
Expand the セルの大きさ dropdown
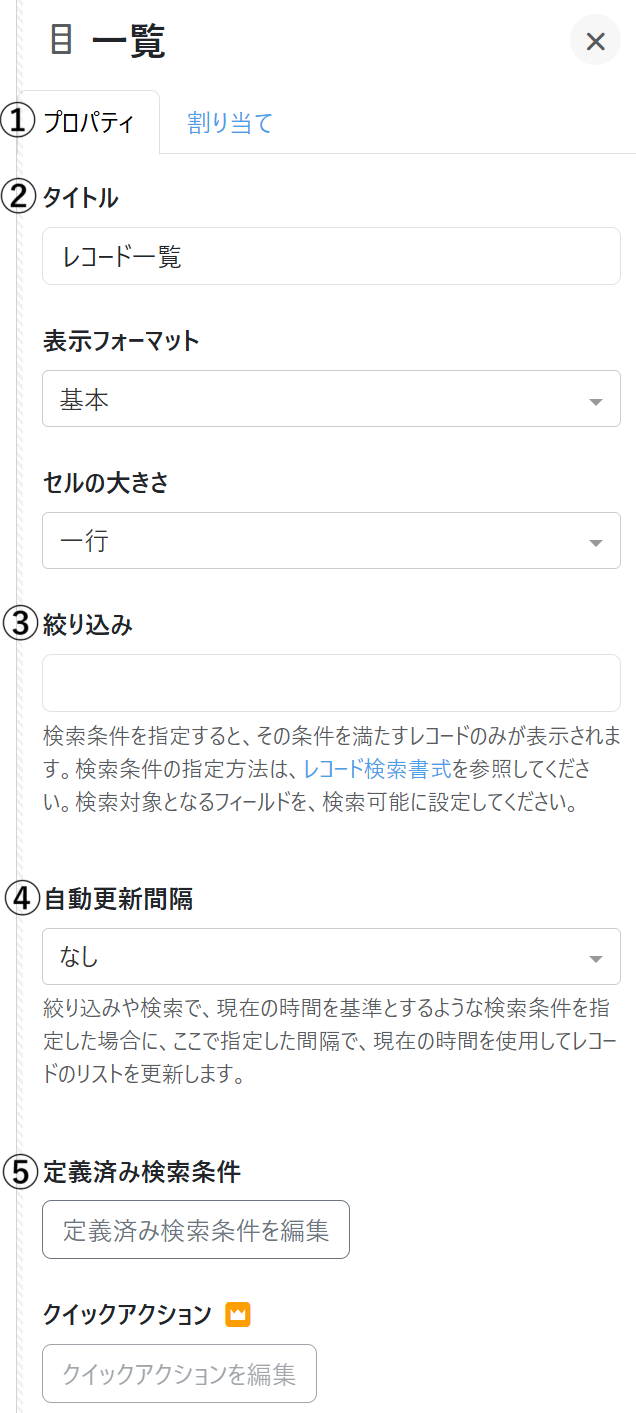click(331, 541)
